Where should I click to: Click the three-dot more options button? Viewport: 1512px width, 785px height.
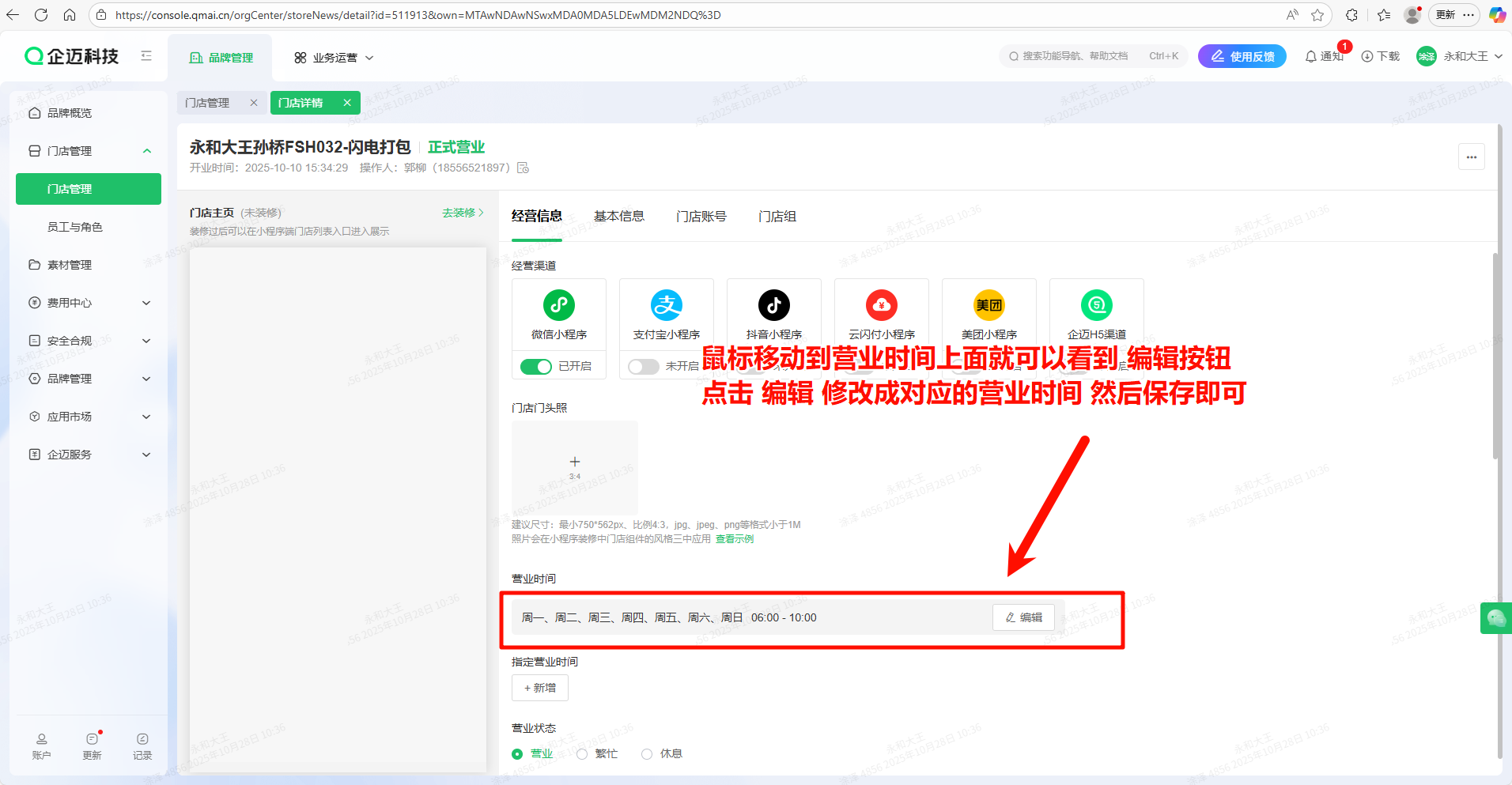click(x=1471, y=157)
